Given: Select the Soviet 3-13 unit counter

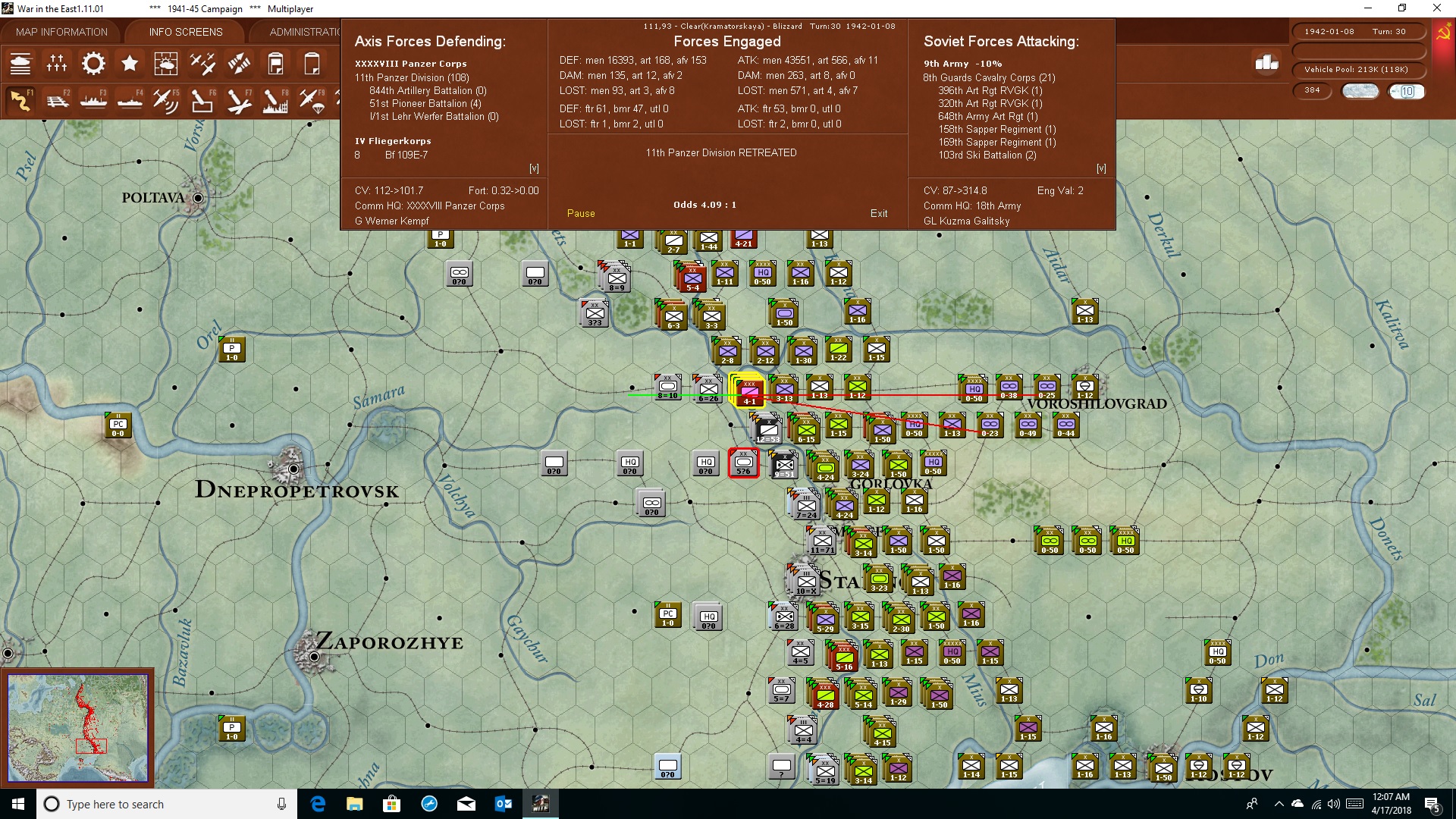Looking at the screenshot, I should pyautogui.click(x=784, y=389).
